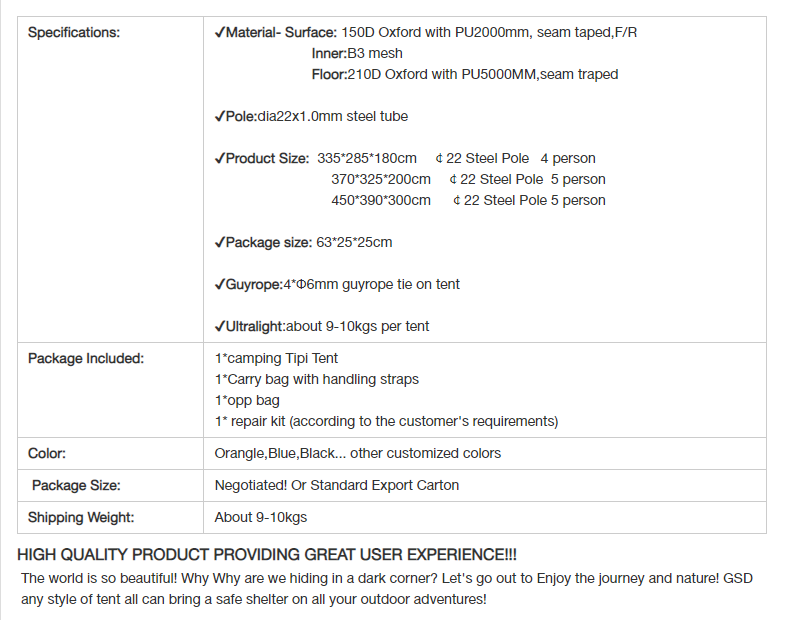Click the 450*390*300cm size entry
The height and width of the screenshot is (620, 785).
coord(380,200)
